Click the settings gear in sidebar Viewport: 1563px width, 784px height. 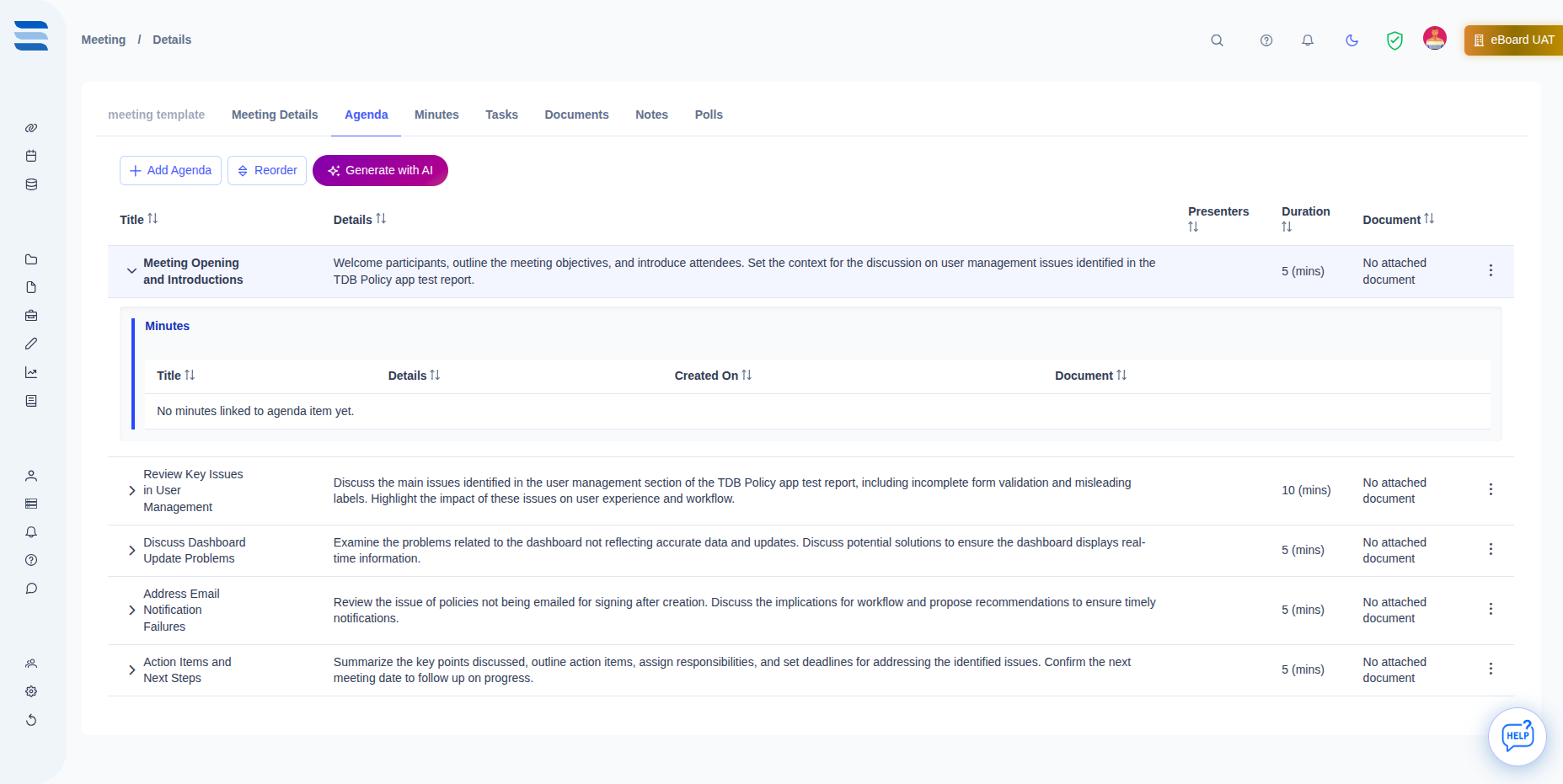pyautogui.click(x=31, y=691)
